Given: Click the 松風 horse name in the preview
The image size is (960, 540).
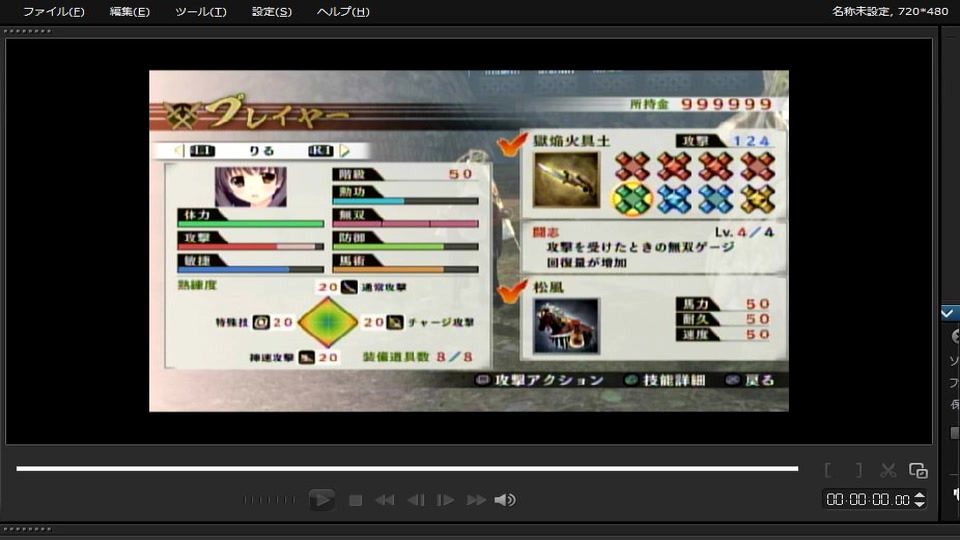Looking at the screenshot, I should click(549, 287).
